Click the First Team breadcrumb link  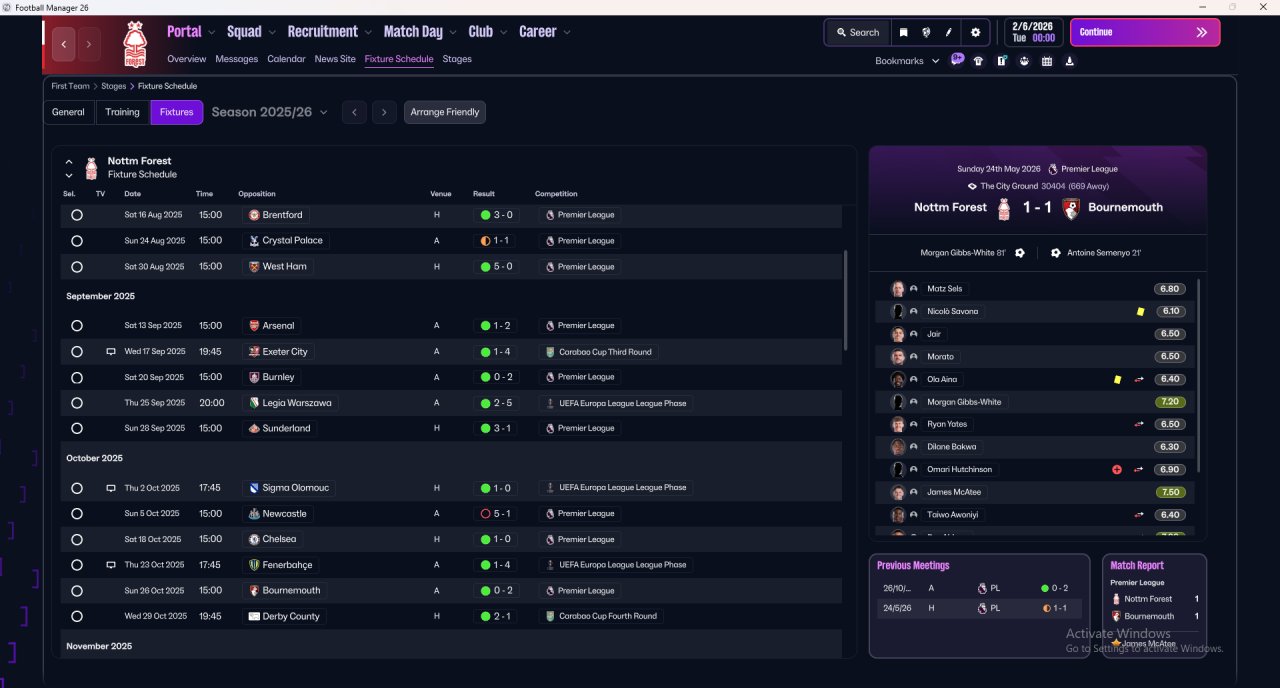[x=71, y=87]
